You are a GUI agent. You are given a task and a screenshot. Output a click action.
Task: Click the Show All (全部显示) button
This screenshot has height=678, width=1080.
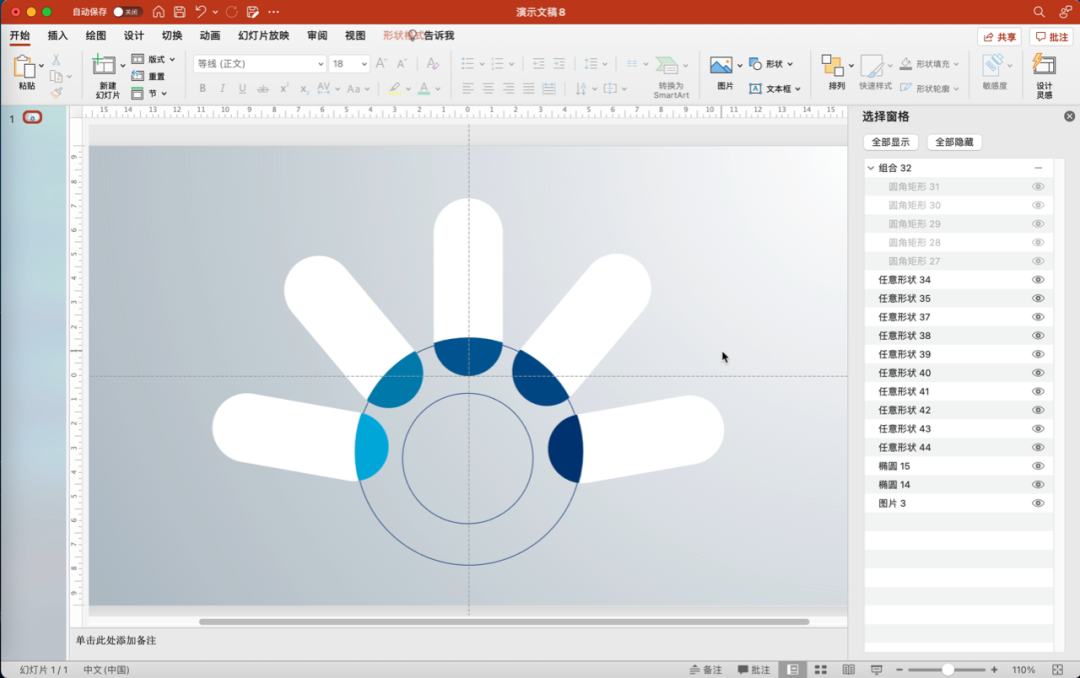point(890,142)
